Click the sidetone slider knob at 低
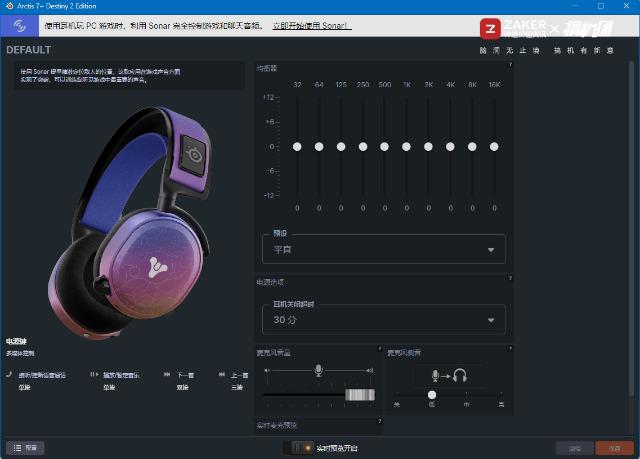The image size is (640, 459). point(432,395)
